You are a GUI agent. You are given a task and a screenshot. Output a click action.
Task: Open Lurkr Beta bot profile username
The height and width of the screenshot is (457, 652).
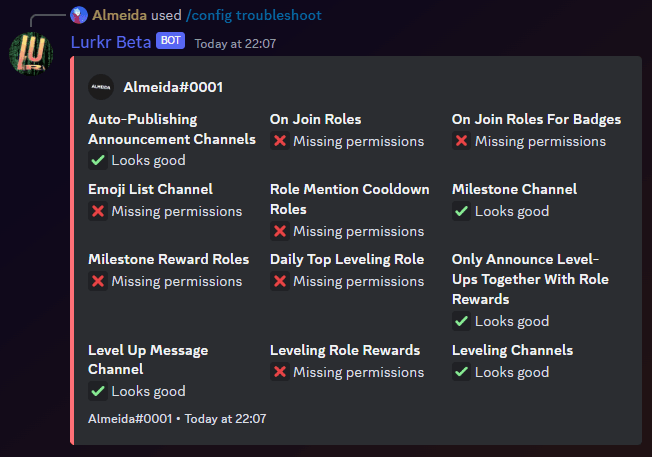[109, 42]
